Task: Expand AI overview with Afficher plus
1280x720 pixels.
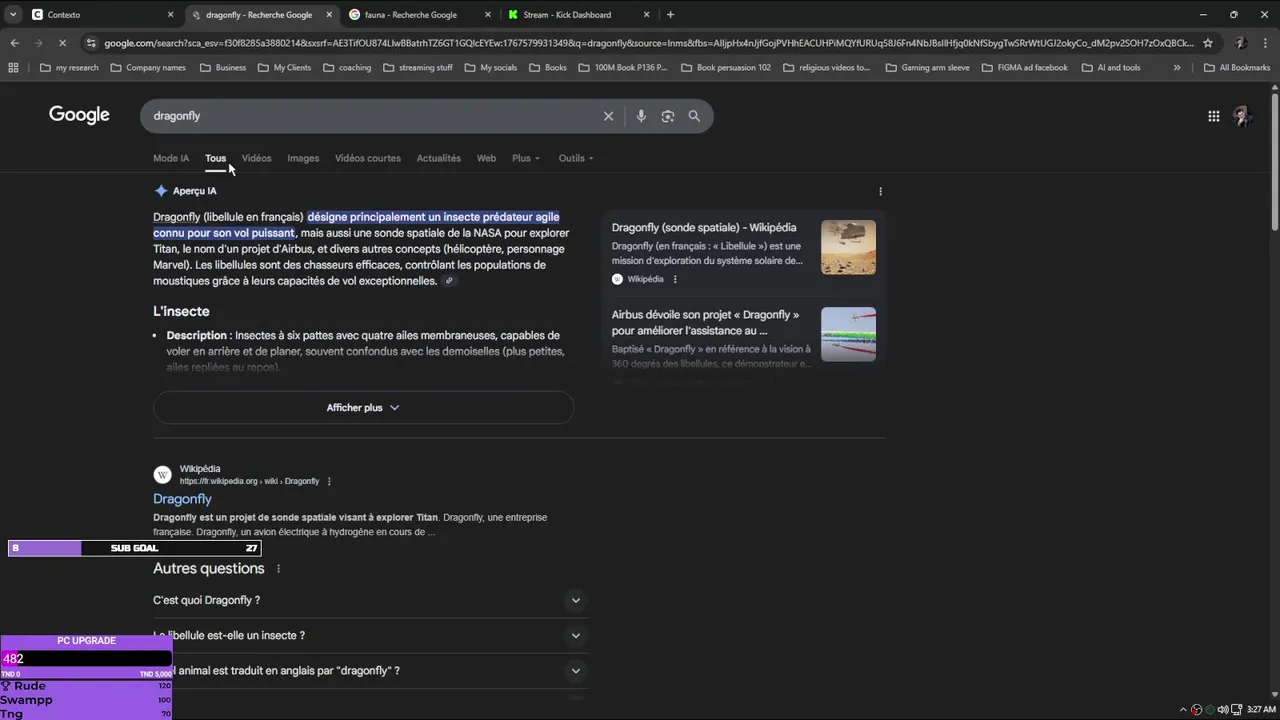Action: coord(363,408)
